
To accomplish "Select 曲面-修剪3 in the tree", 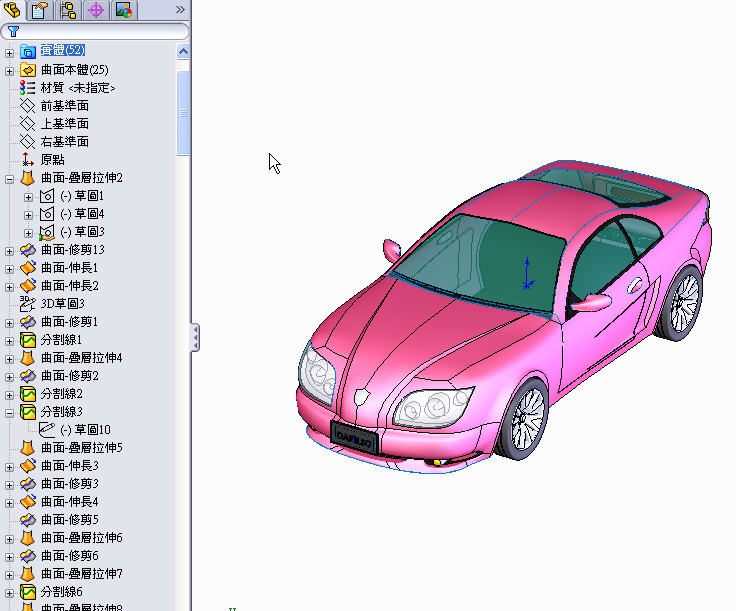I will (x=69, y=484).
